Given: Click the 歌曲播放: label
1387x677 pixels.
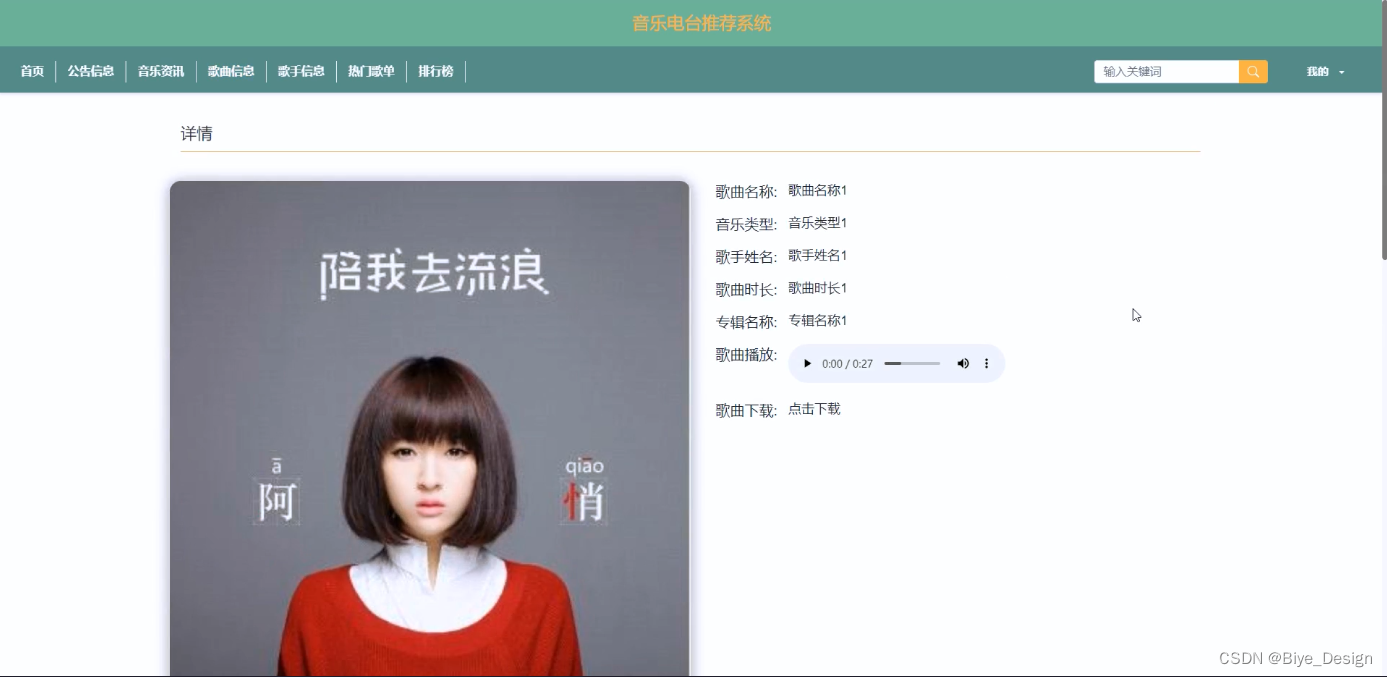Looking at the screenshot, I should pyautogui.click(x=746, y=355).
